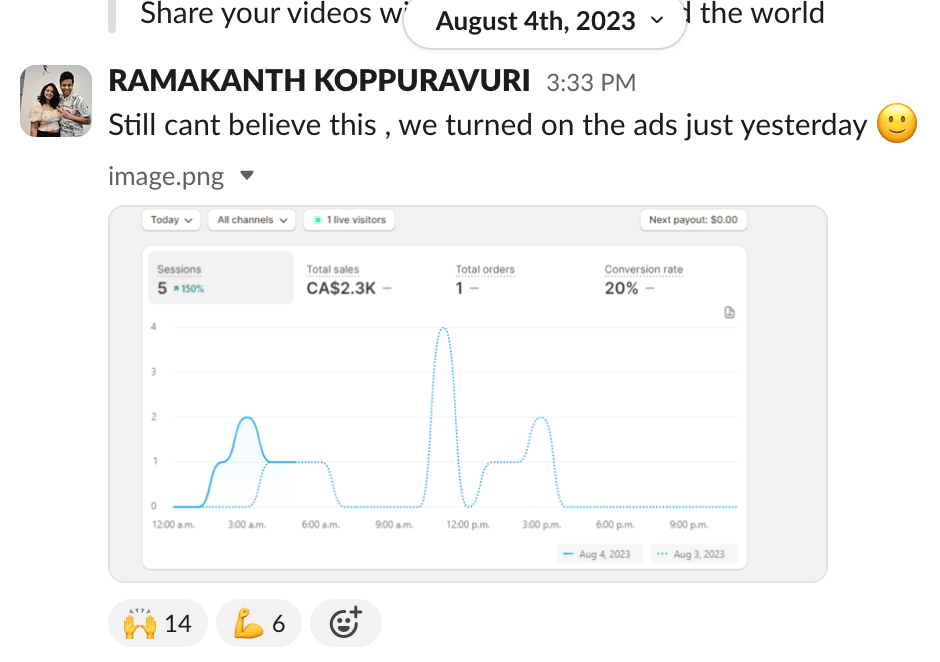Image resolution: width=940 pixels, height=662 pixels.
Task: Toggle the Aug 4, 2023 legend series
Action: point(598,554)
